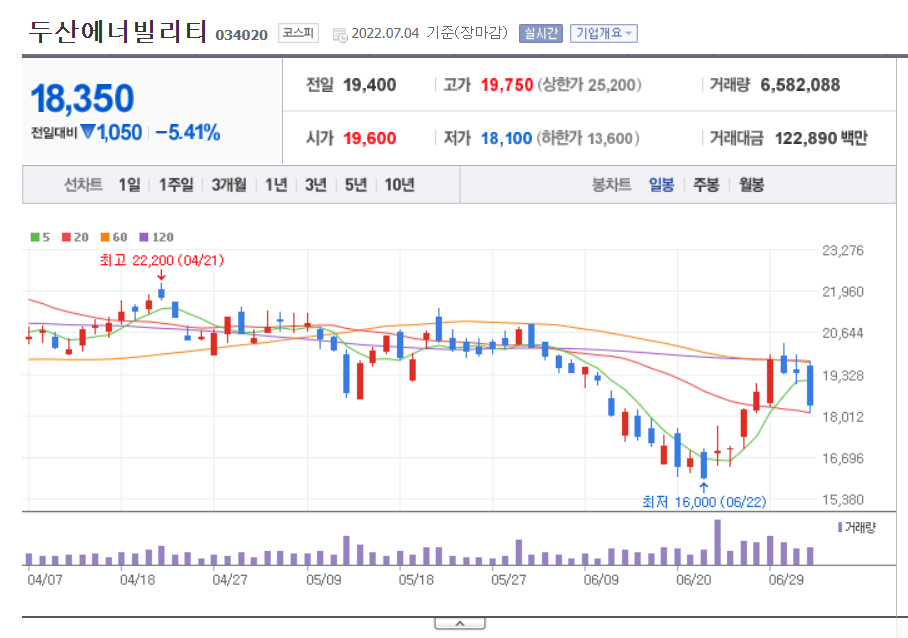Click the open price 19,600
The image size is (908, 638).
pos(369,138)
